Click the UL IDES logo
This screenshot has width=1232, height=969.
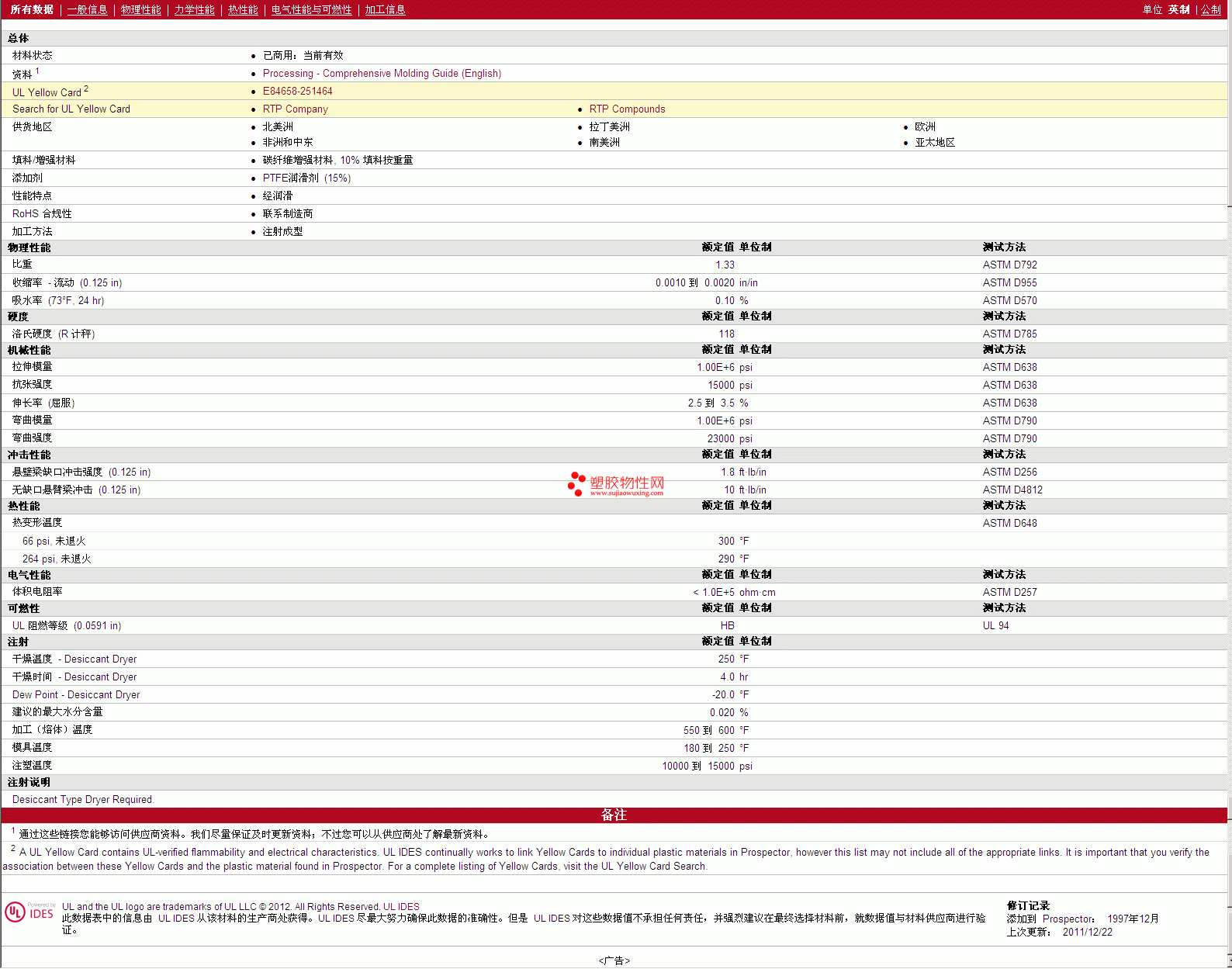29,912
